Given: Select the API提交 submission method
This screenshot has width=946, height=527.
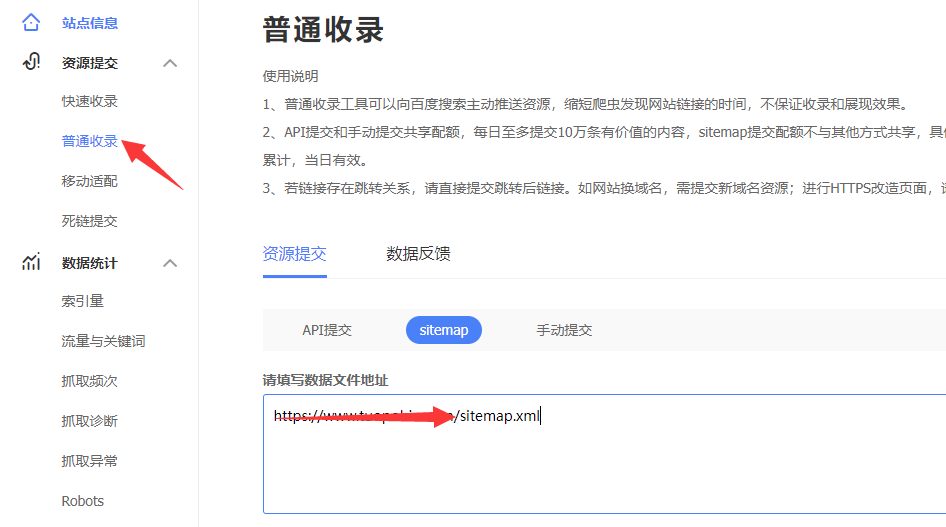Looking at the screenshot, I should click(327, 330).
